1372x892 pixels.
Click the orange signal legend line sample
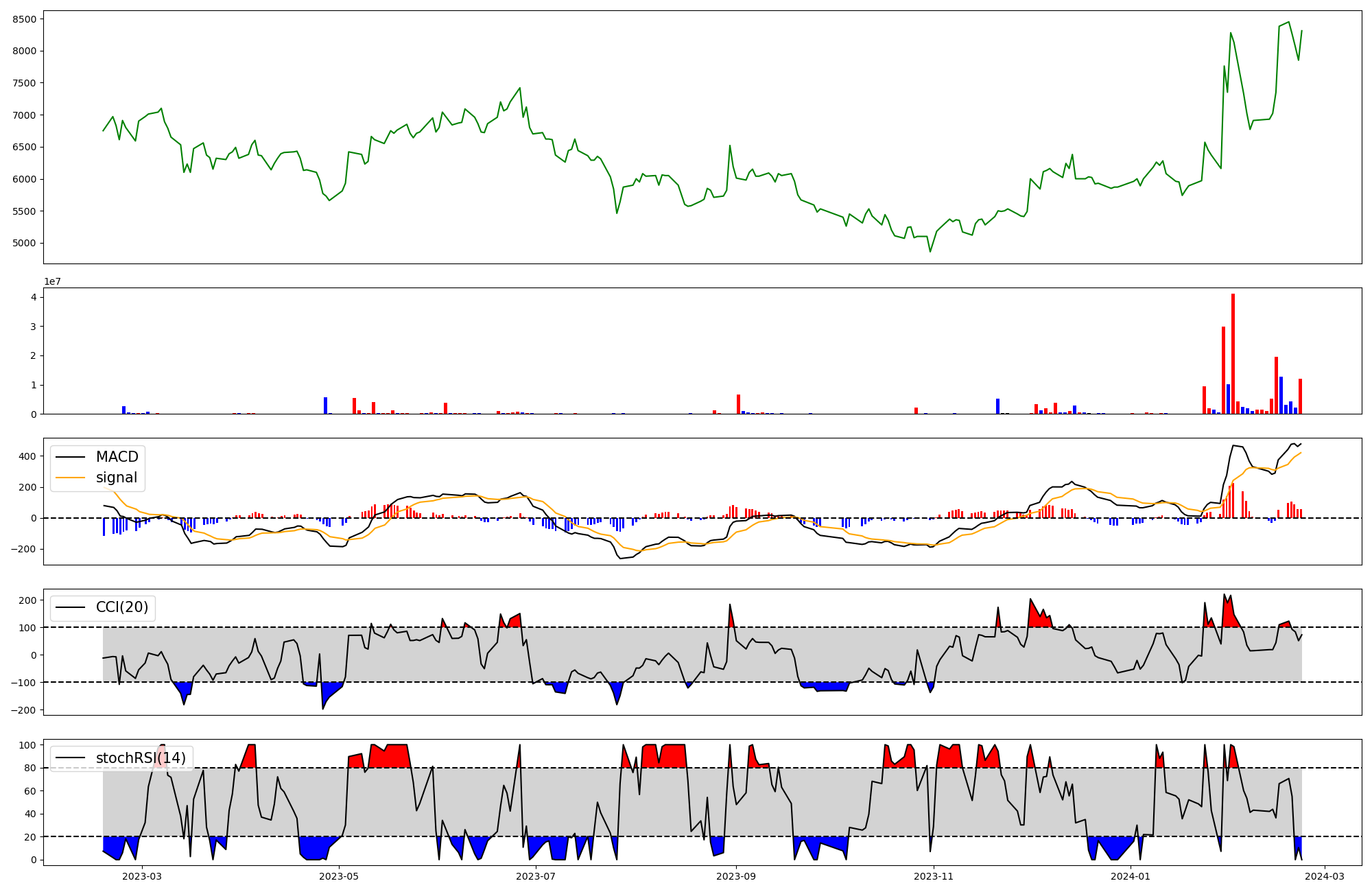[70, 478]
